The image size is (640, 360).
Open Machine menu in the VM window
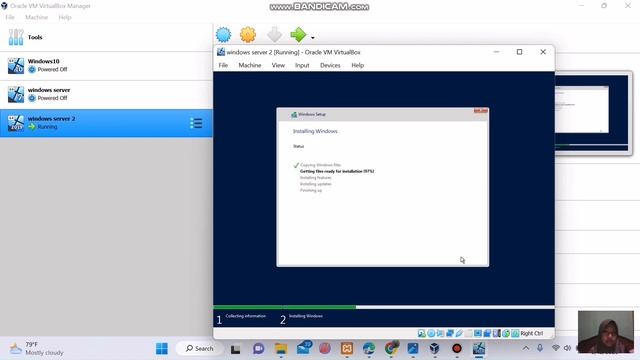click(x=250, y=65)
